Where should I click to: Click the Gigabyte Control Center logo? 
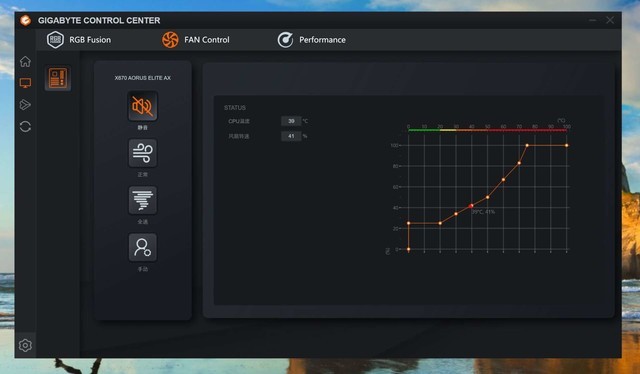(x=25, y=20)
